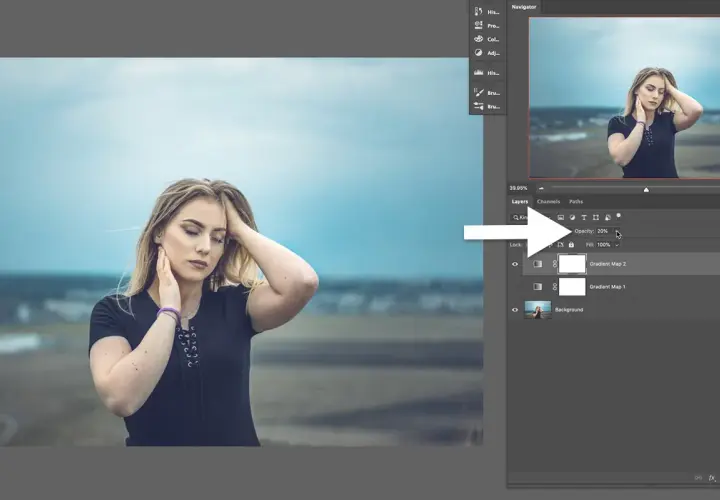Filter layers by smart objects icon
This screenshot has height=500, width=720.
[x=608, y=218]
